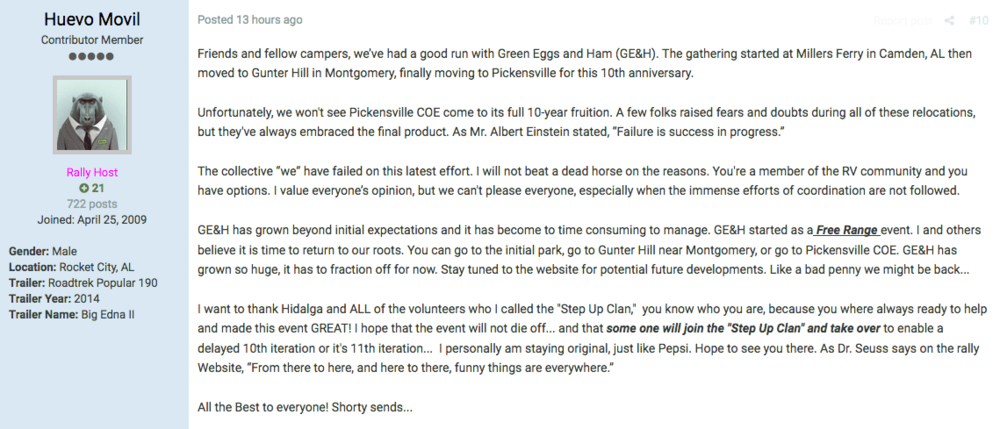Click the green reputation plus icon

tap(83, 187)
